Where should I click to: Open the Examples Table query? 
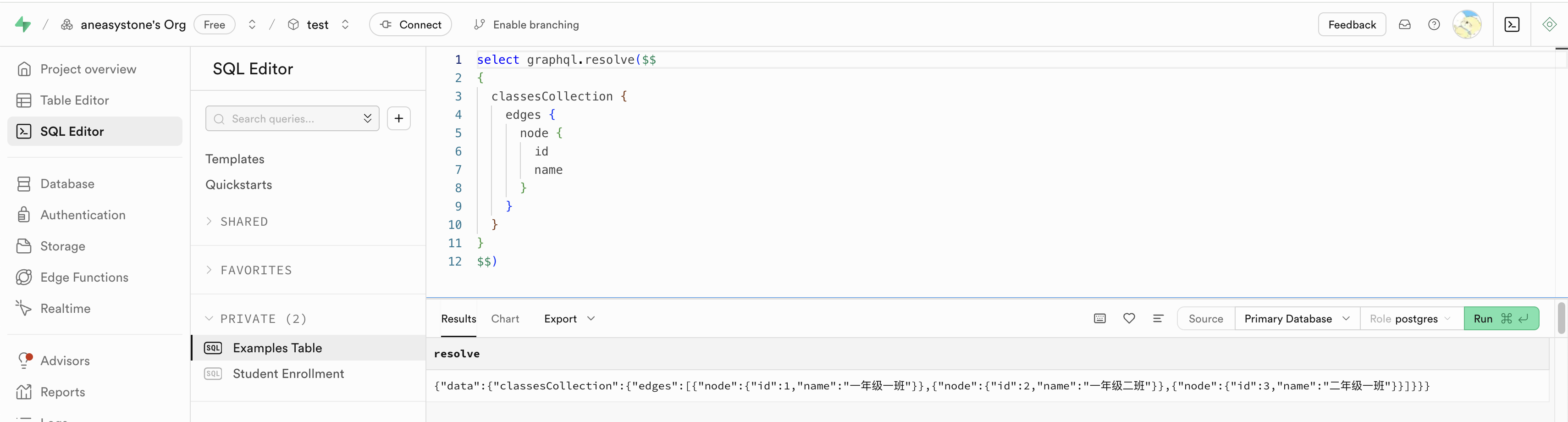tap(308, 348)
